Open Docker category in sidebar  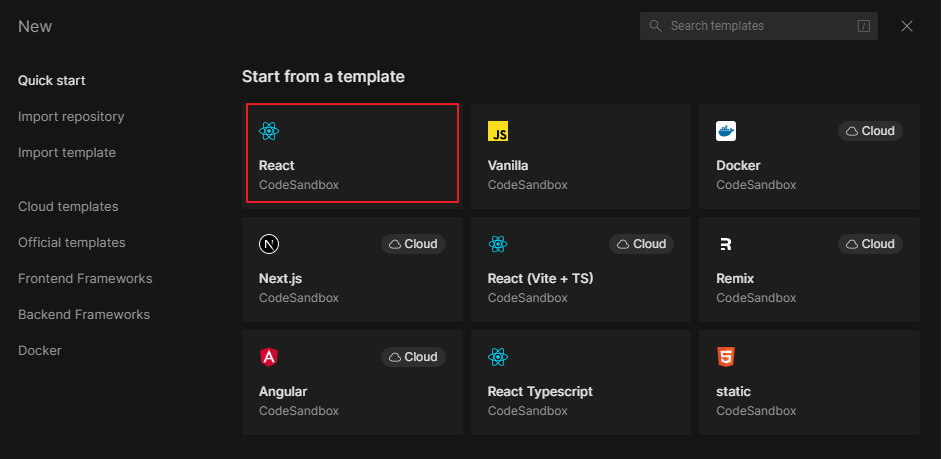tap(40, 350)
